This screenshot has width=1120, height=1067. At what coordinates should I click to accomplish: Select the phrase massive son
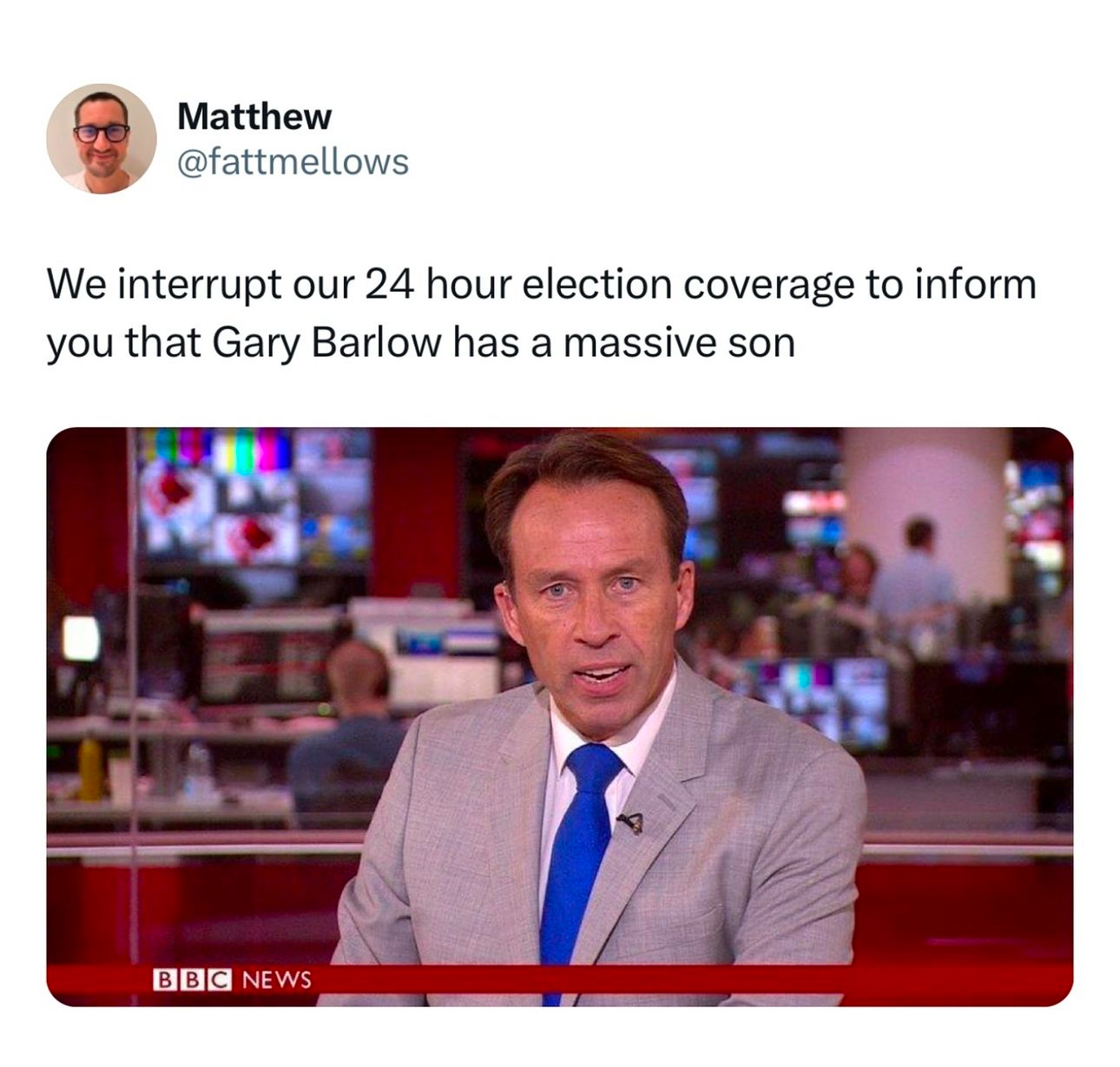[x=679, y=343]
